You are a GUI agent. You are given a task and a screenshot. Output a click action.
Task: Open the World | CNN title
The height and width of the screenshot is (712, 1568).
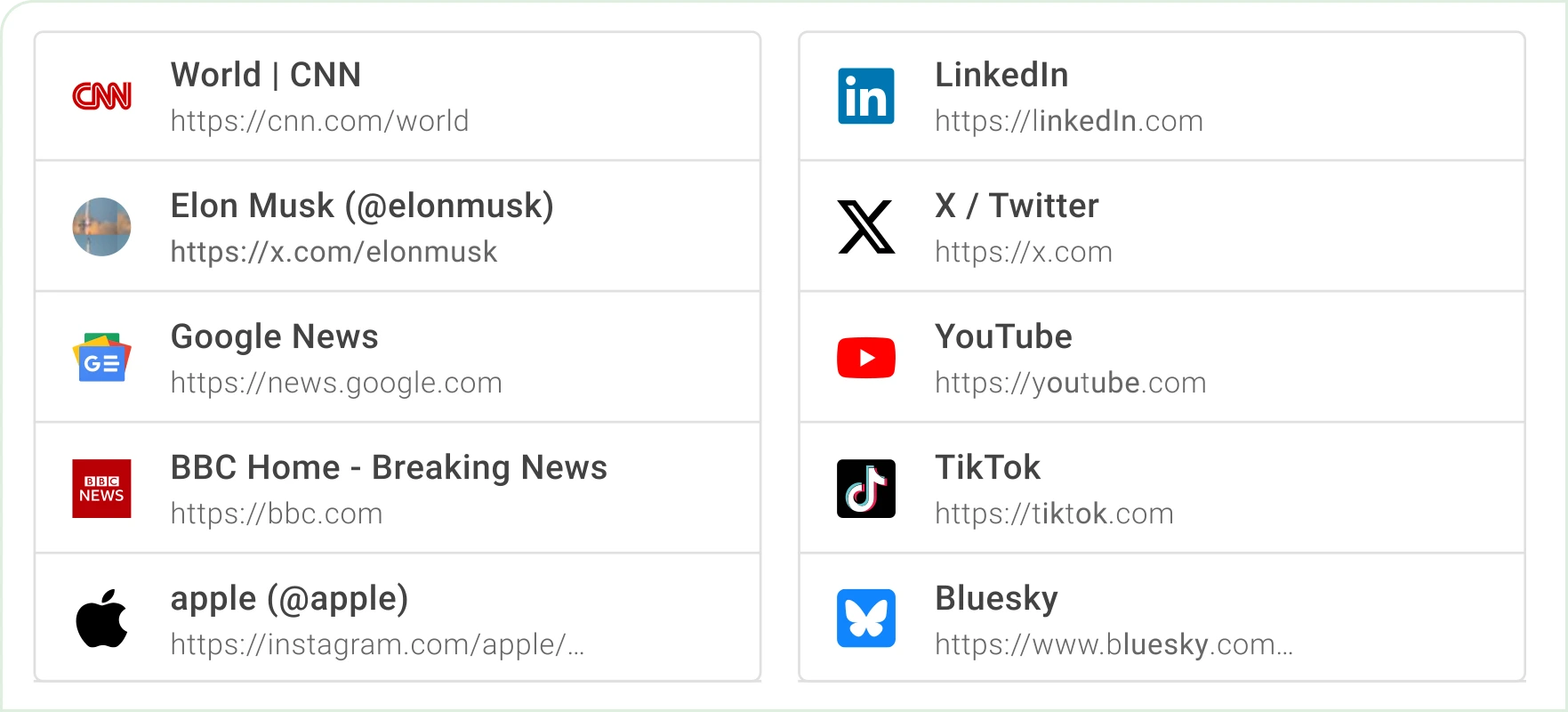tap(266, 76)
